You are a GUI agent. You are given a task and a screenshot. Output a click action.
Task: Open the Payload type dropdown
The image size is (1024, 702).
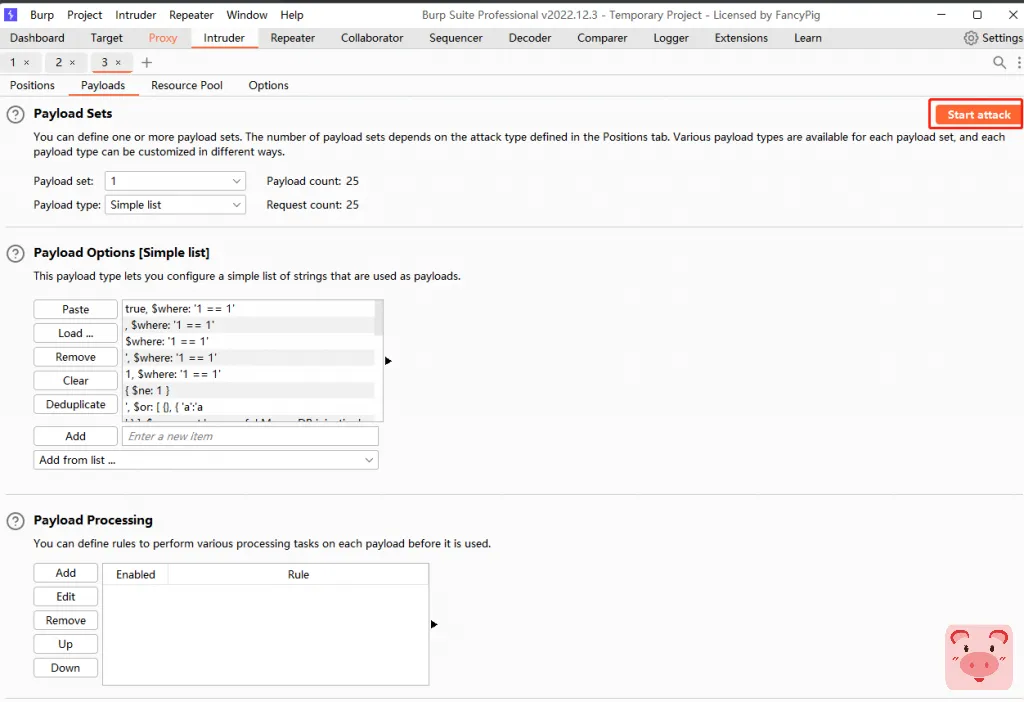[175, 205]
